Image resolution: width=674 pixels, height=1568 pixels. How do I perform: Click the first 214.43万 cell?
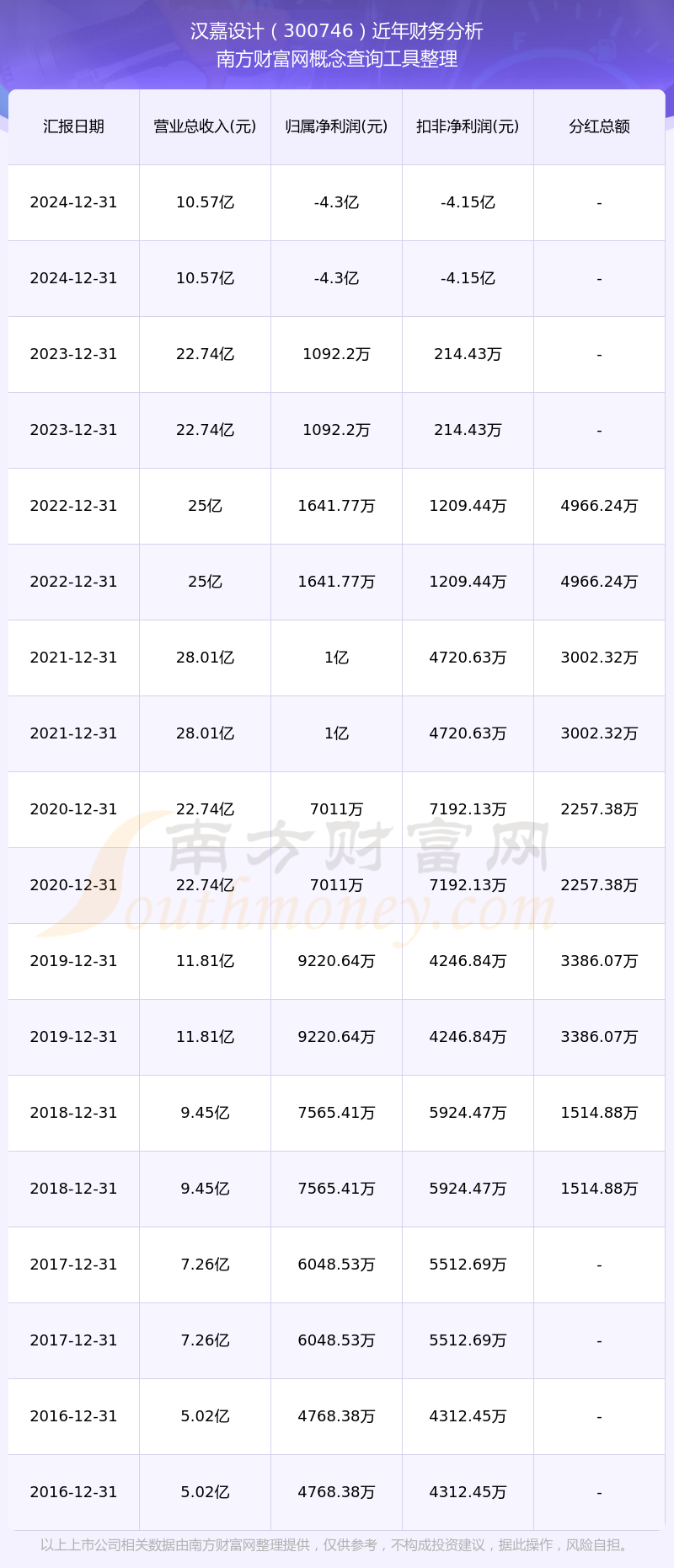(468, 354)
